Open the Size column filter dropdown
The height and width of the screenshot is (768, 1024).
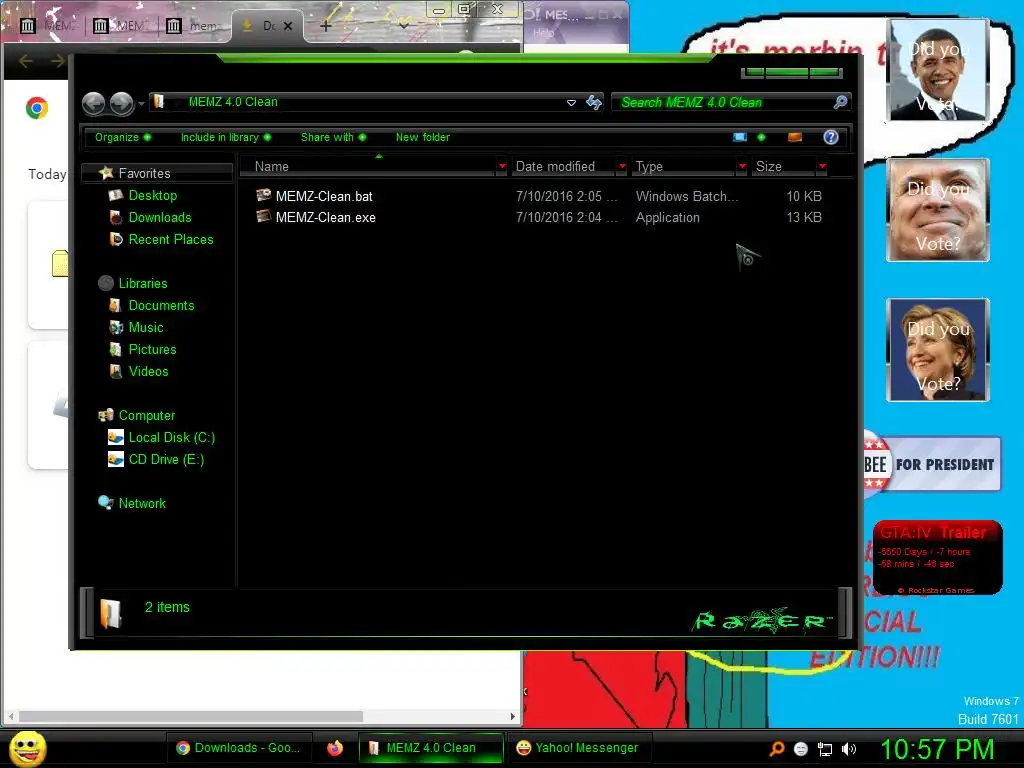822,167
